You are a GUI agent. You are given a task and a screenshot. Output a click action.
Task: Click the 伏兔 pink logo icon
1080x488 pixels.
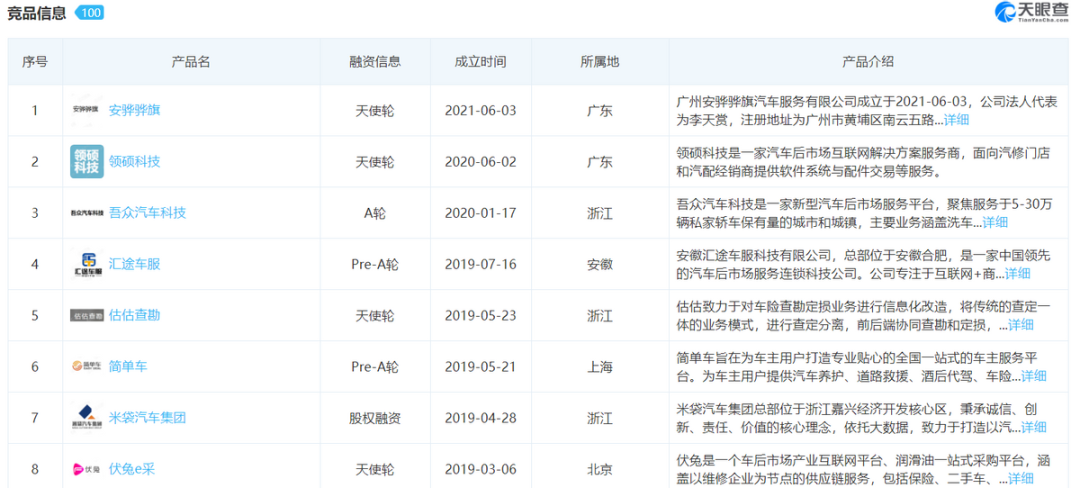[87, 469]
